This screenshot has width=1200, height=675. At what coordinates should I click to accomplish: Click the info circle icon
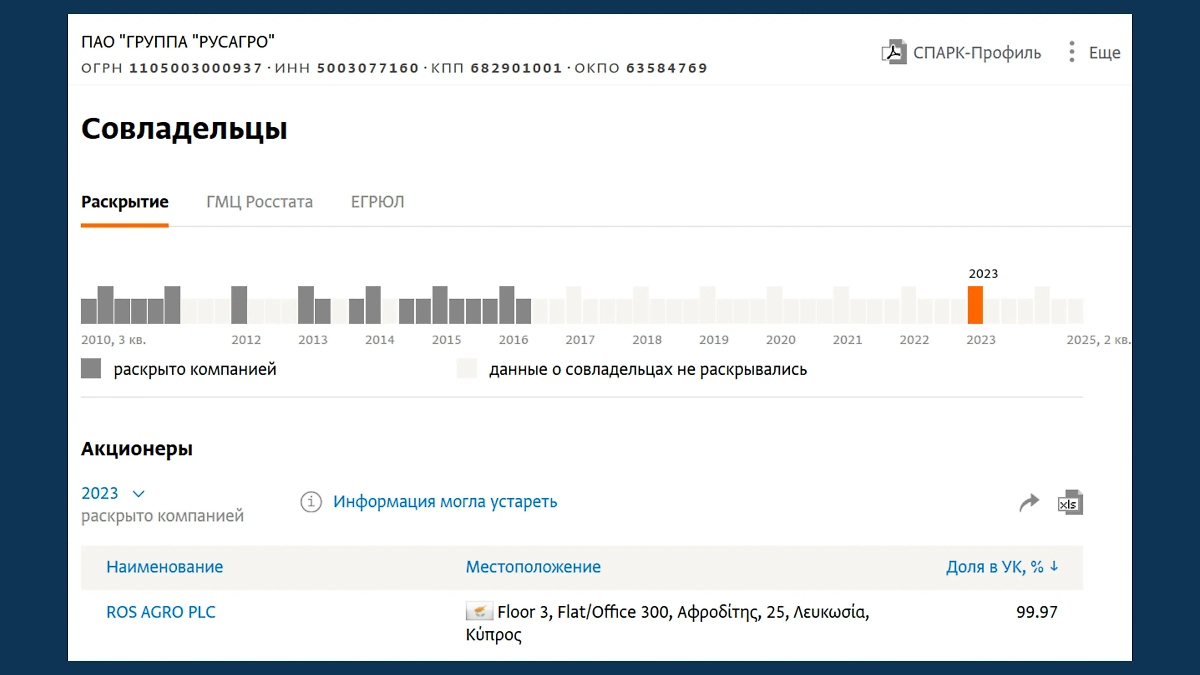[x=311, y=502]
